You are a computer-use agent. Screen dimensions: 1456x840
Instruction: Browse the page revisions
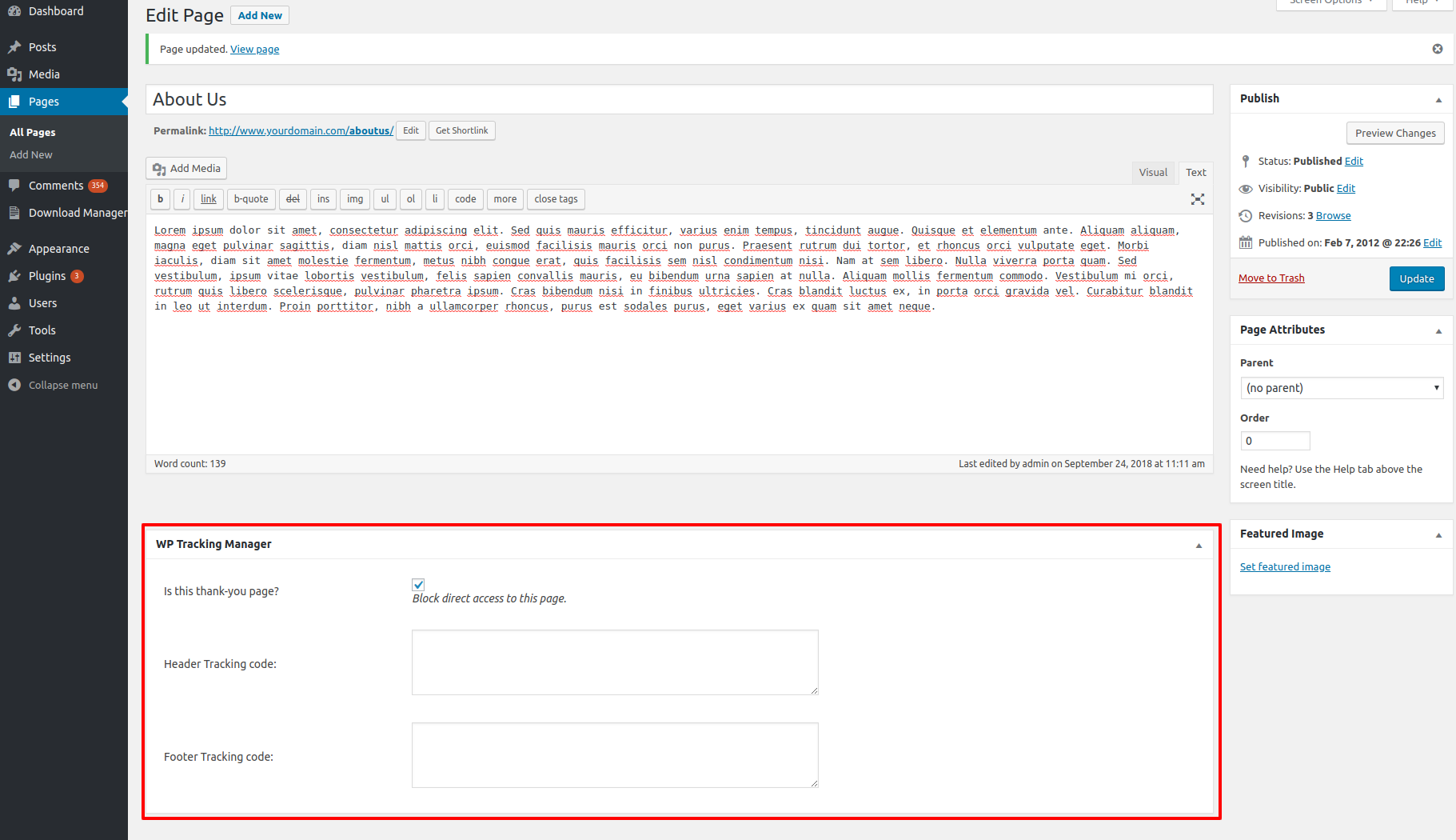[1334, 216]
